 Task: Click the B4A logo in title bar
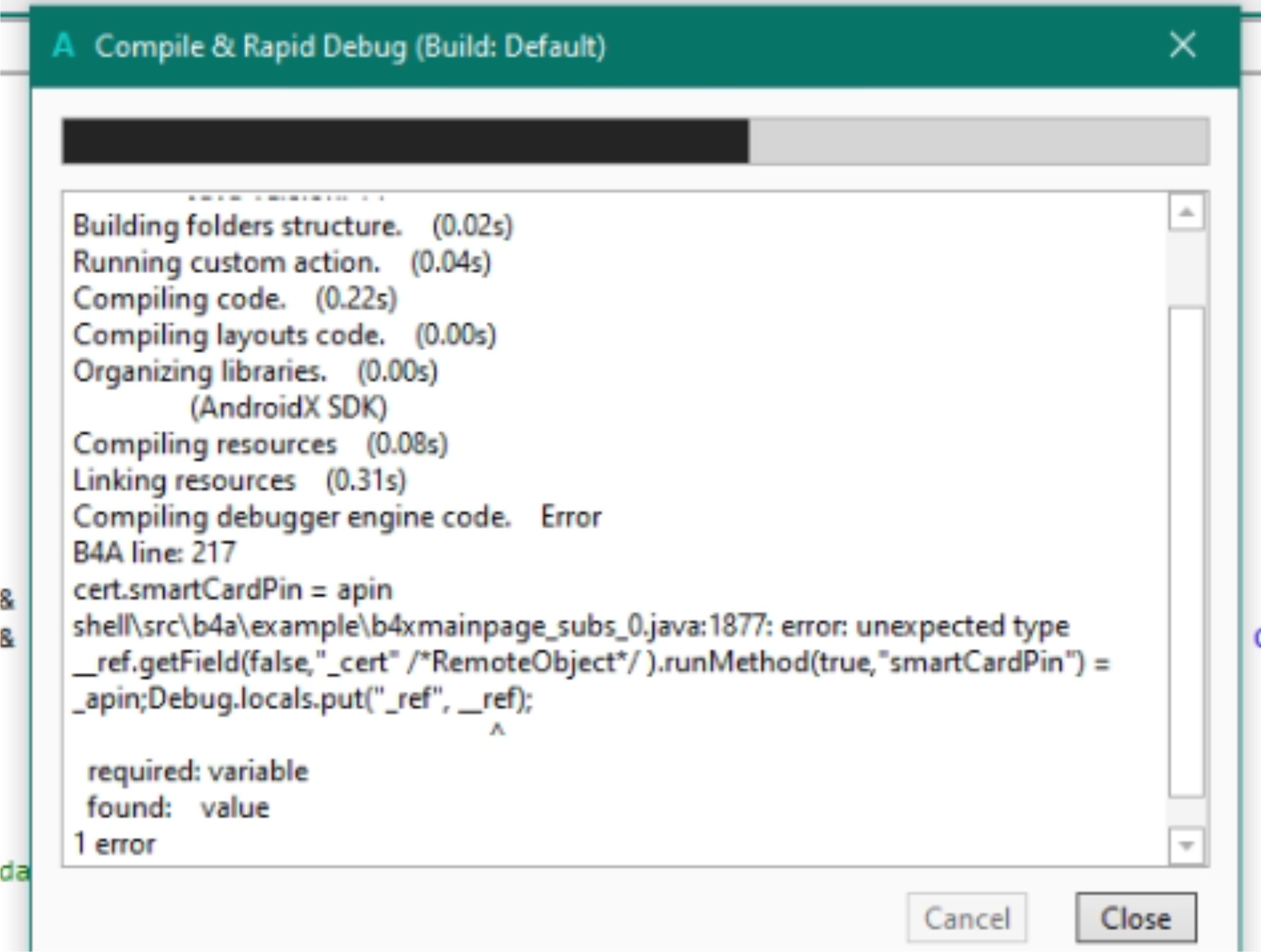coord(64,46)
